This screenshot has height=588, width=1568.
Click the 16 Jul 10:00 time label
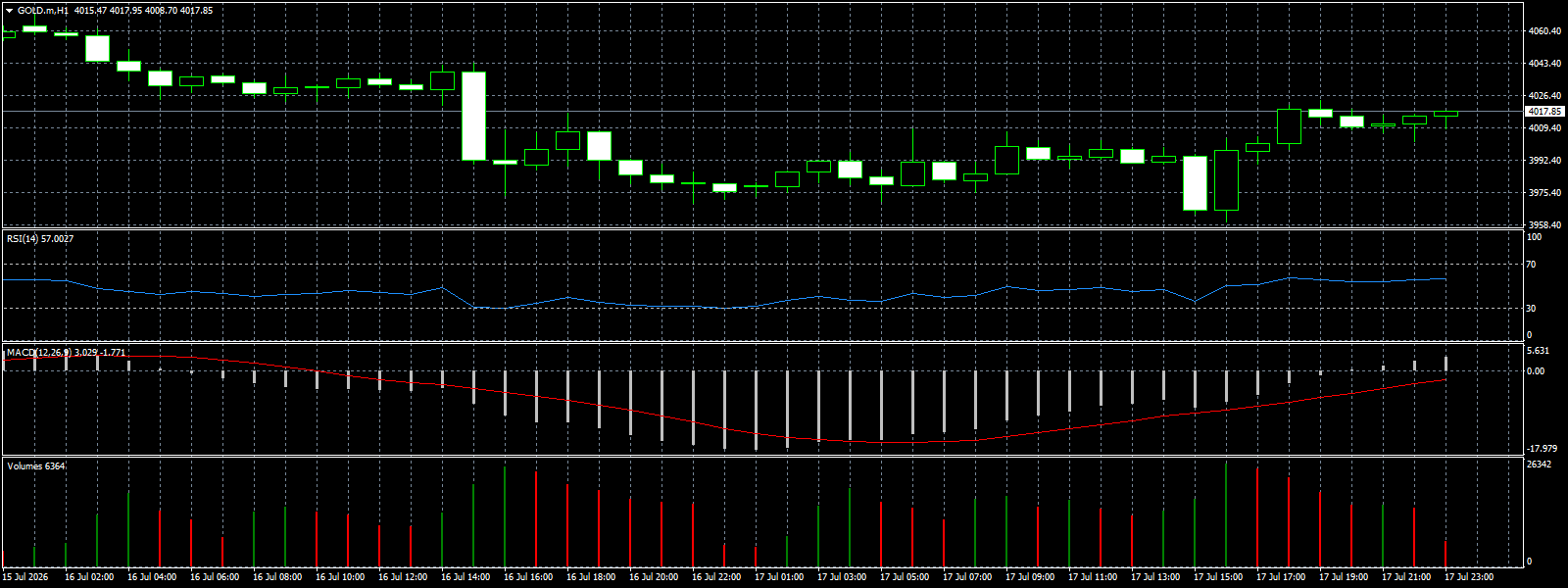(x=340, y=577)
